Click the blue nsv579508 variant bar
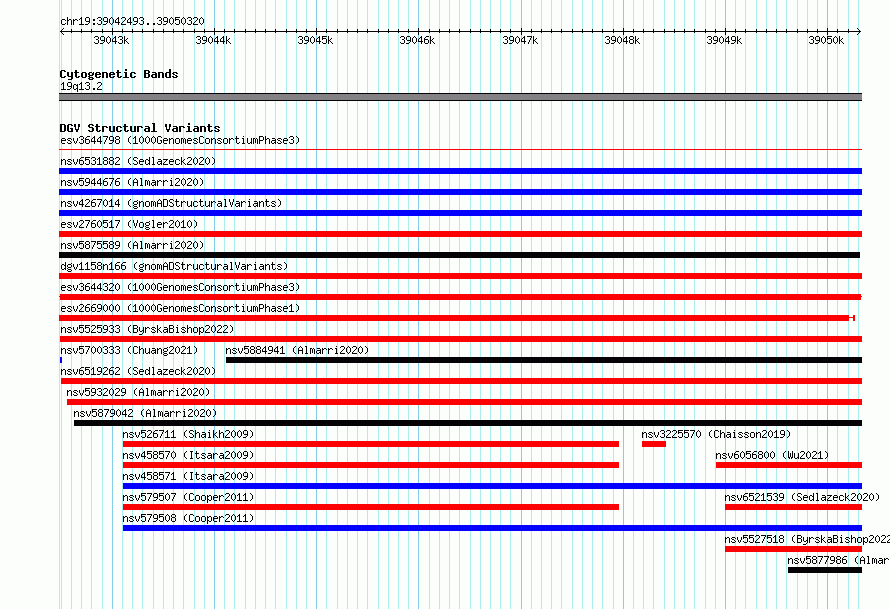890x609 pixels. click(492, 528)
